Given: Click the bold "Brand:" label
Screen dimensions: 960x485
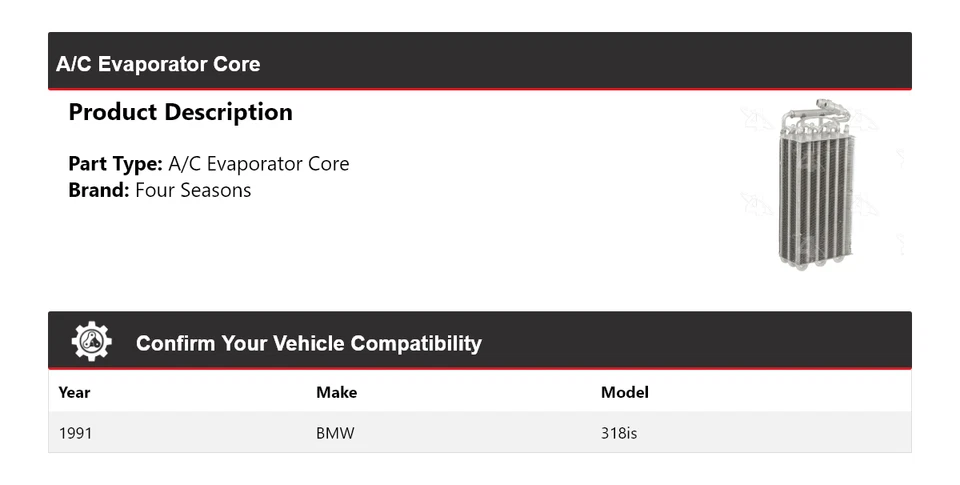Looking at the screenshot, I should 99,190.
